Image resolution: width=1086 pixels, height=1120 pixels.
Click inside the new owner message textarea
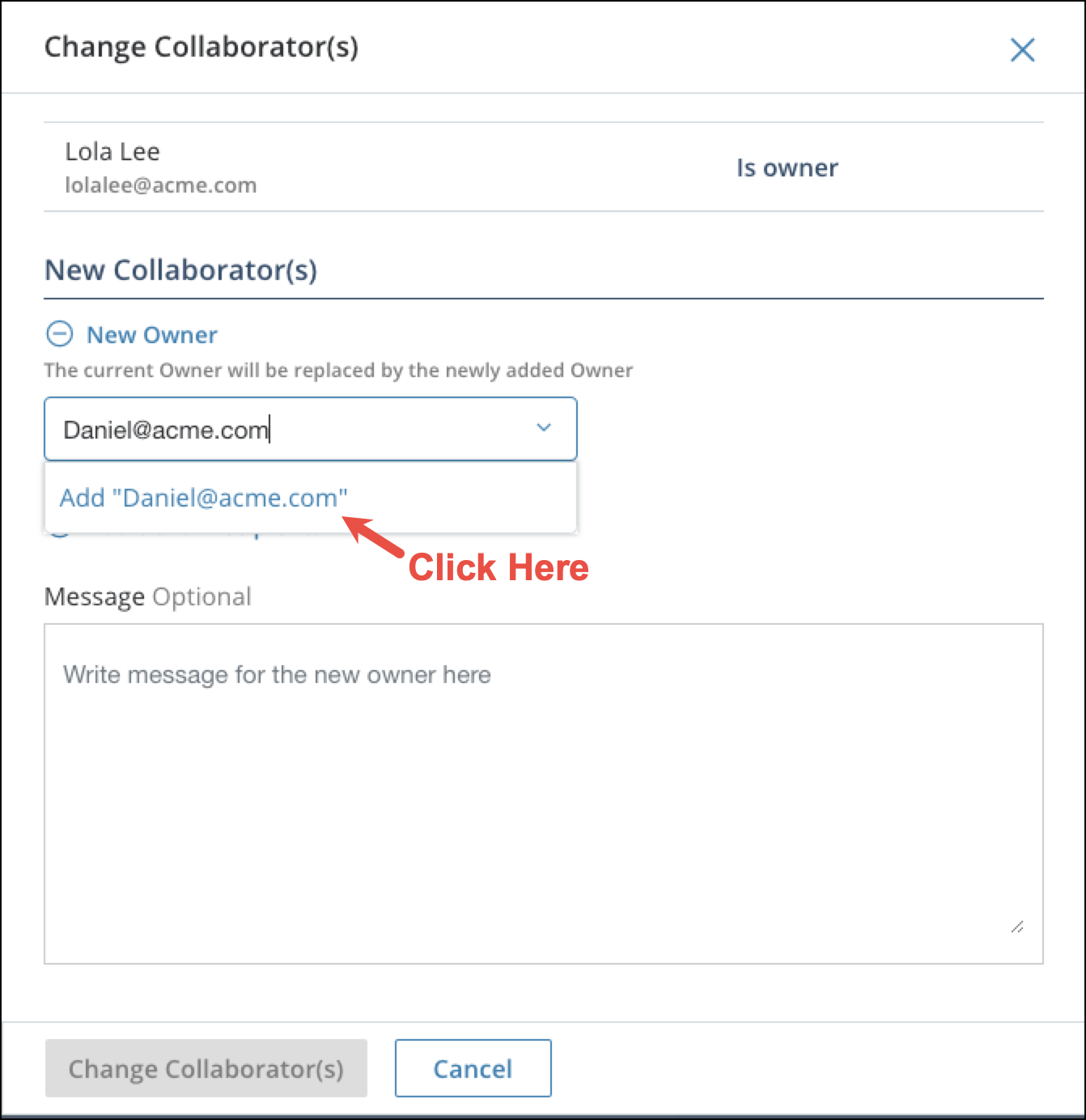click(544, 793)
